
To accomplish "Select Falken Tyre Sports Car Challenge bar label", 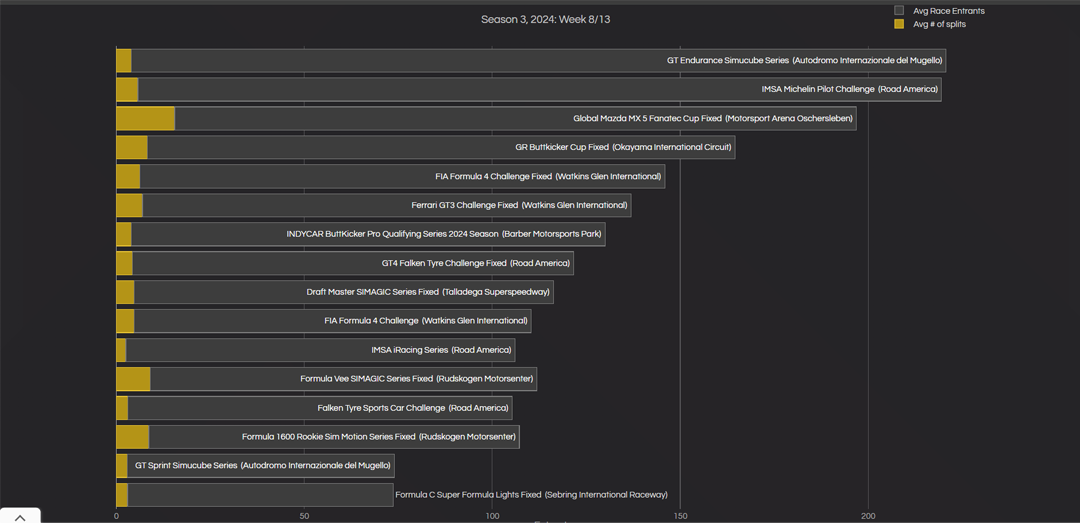I will tap(413, 408).
